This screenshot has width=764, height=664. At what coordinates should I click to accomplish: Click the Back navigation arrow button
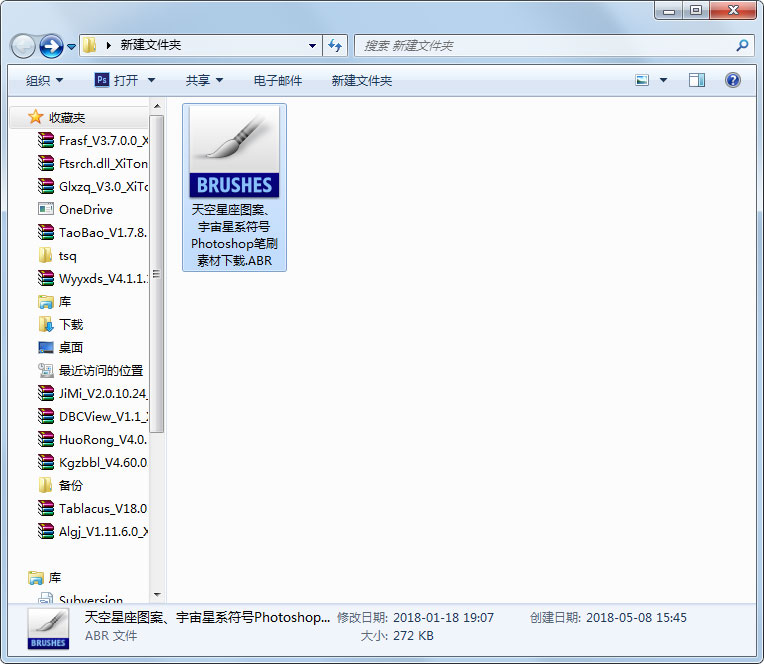pos(23,46)
